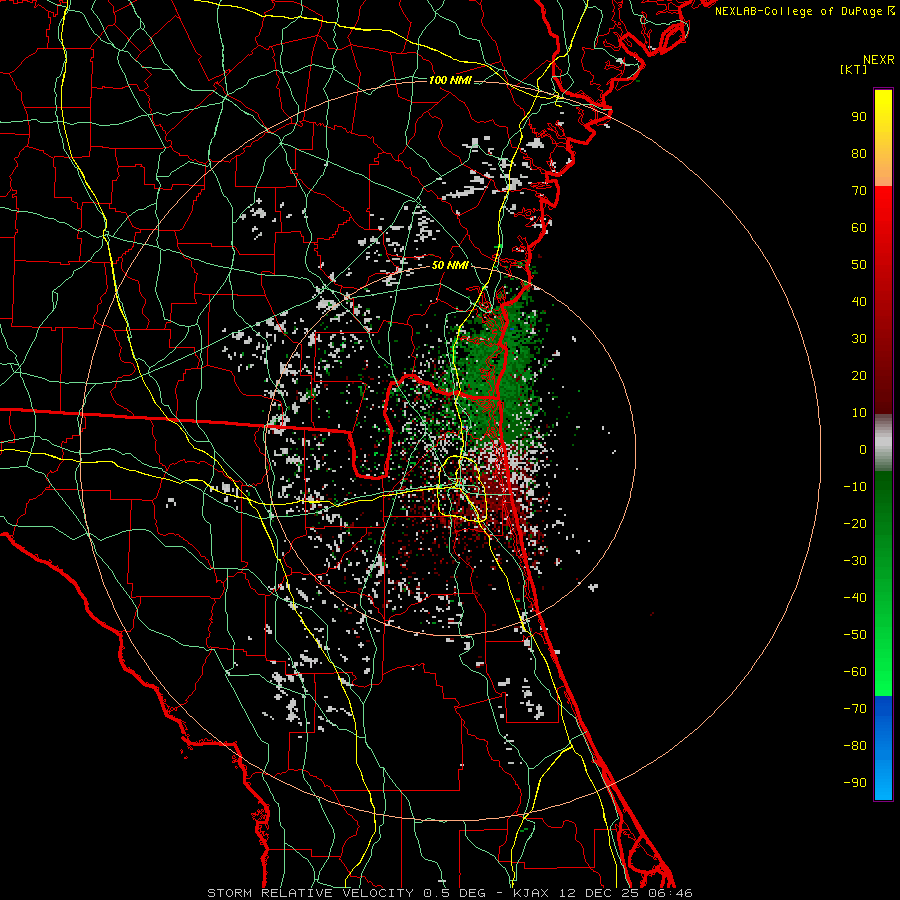Click the positive 50 knot scale value
The width and height of the screenshot is (900, 900).
tap(859, 265)
